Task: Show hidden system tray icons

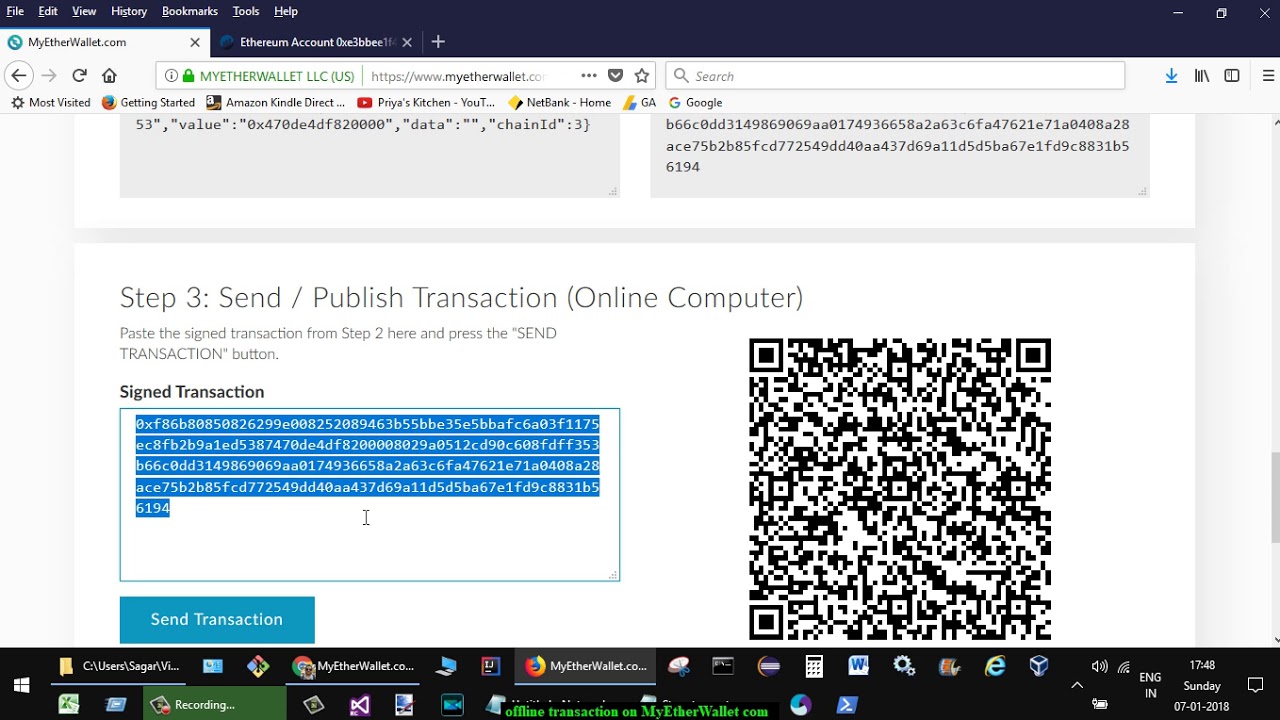Action: [1077, 686]
